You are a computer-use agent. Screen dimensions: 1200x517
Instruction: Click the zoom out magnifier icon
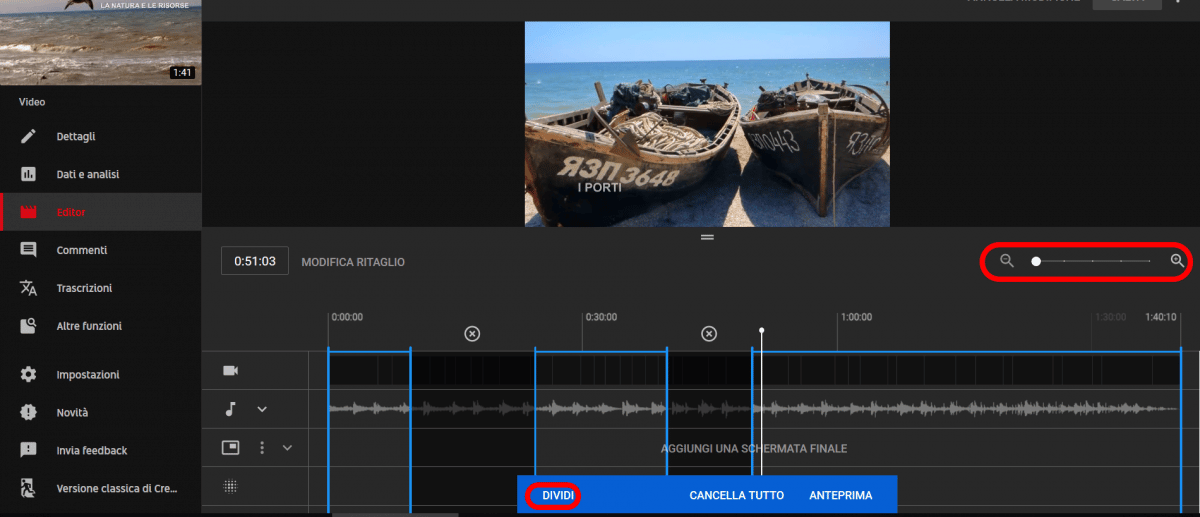[1007, 261]
